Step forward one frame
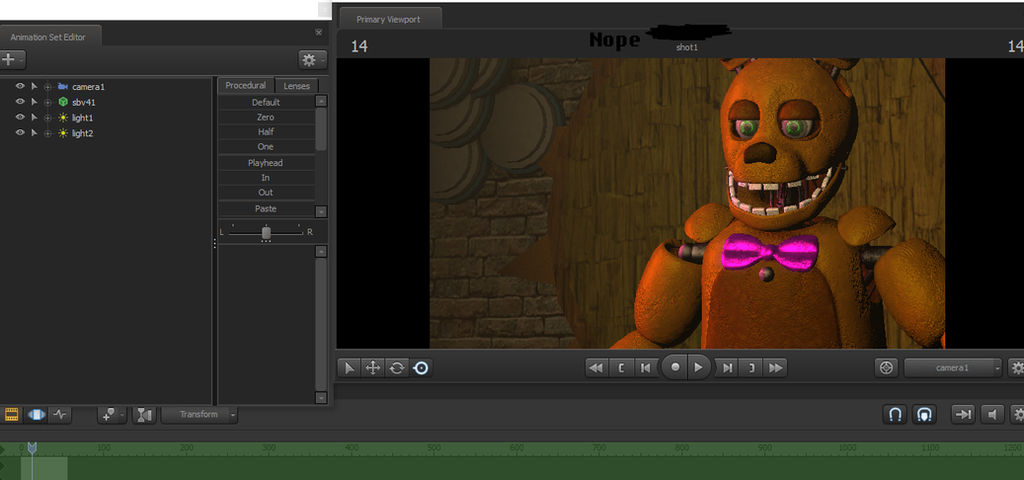This screenshot has height=480, width=1024. tap(727, 368)
